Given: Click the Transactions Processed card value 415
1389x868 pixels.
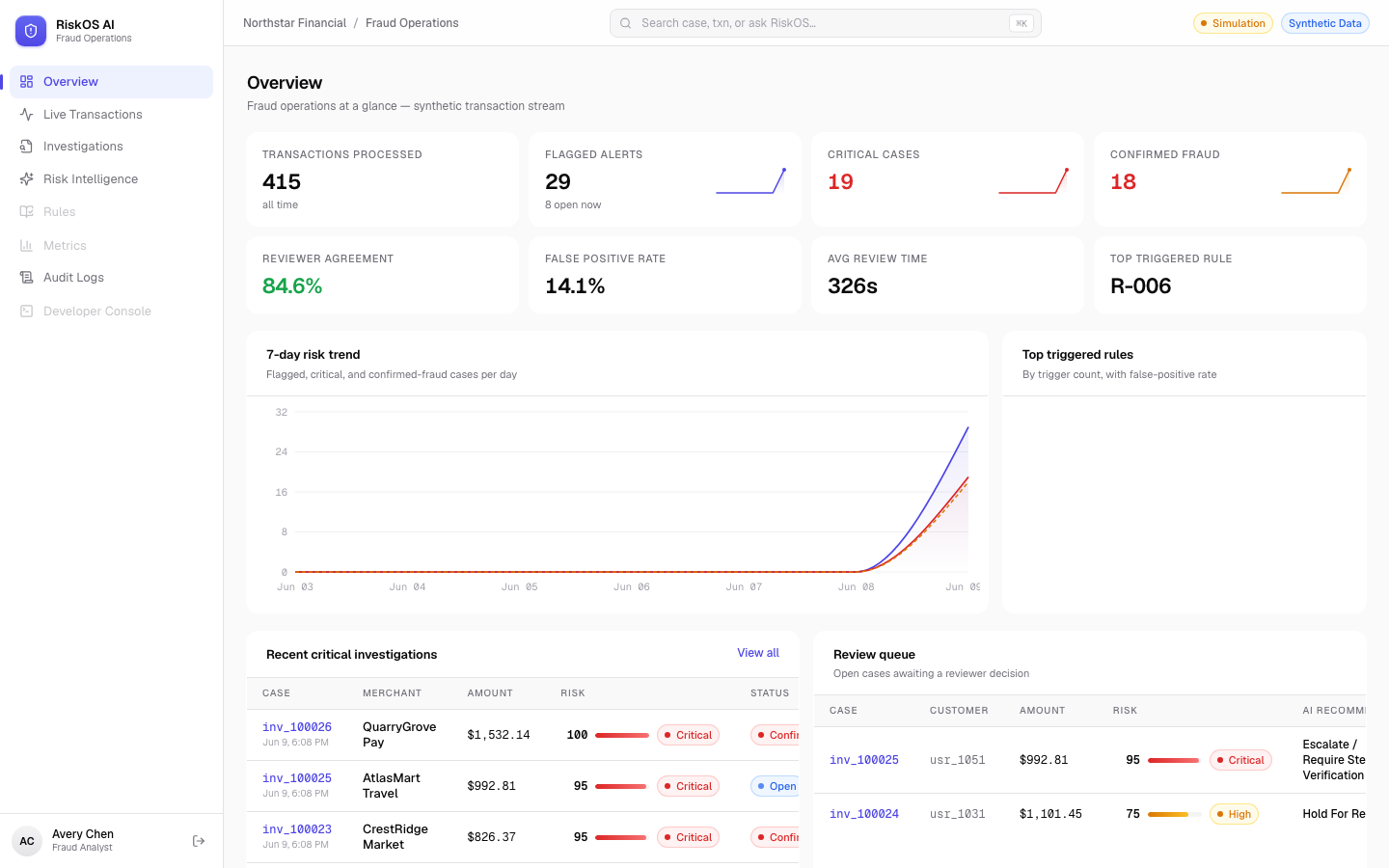Looking at the screenshot, I should pyautogui.click(x=282, y=181).
